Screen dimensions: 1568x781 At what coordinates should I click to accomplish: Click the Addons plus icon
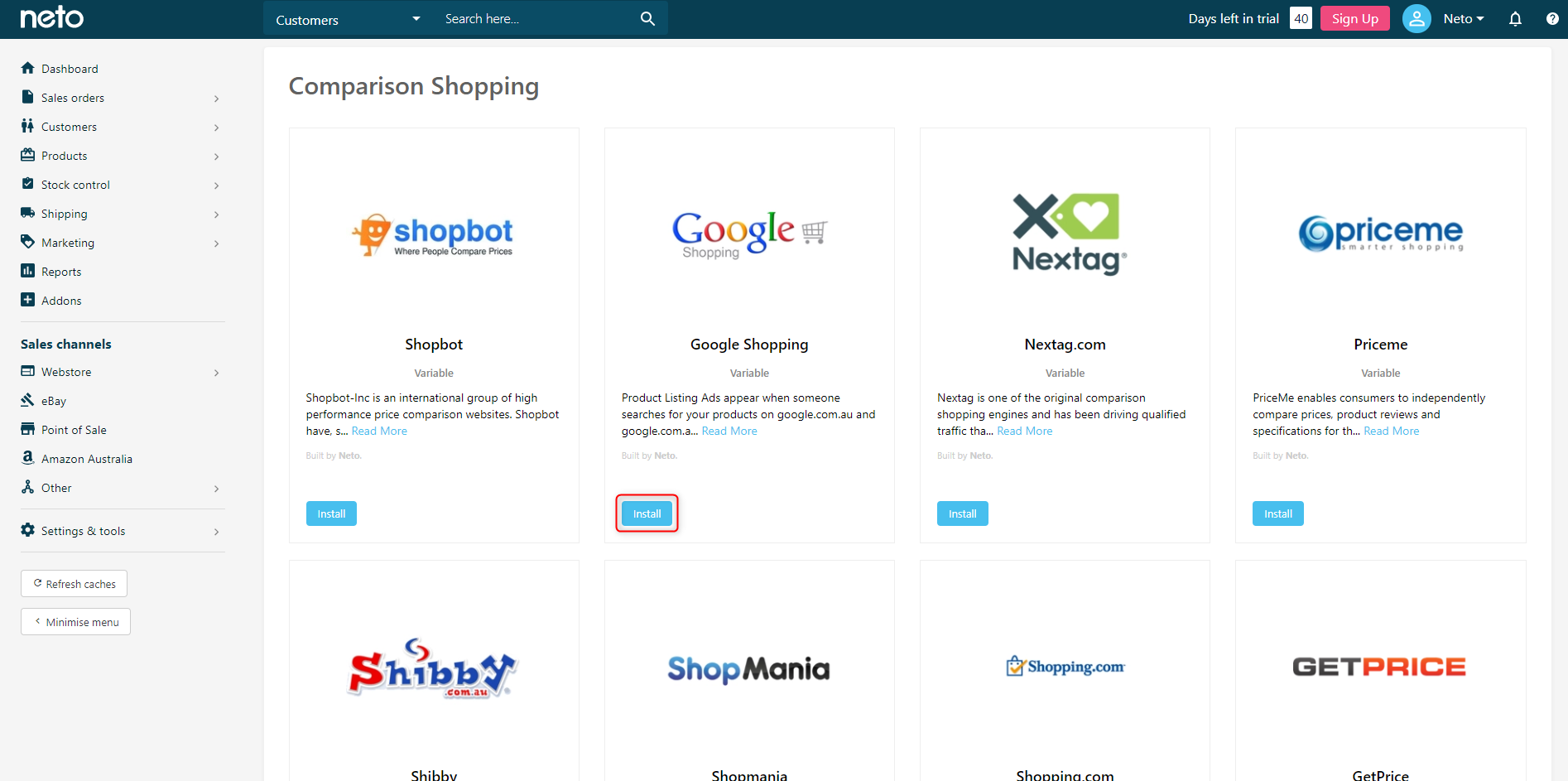tap(28, 300)
